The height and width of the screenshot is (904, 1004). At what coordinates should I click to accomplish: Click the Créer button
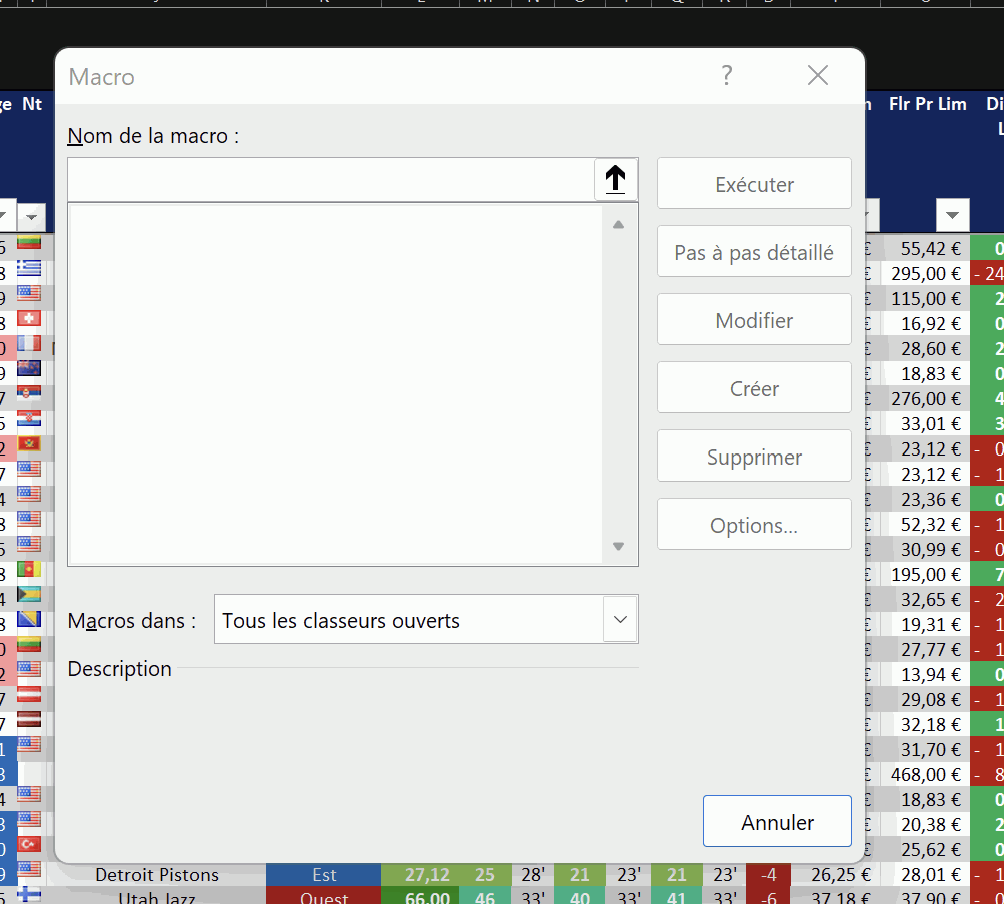click(x=754, y=387)
